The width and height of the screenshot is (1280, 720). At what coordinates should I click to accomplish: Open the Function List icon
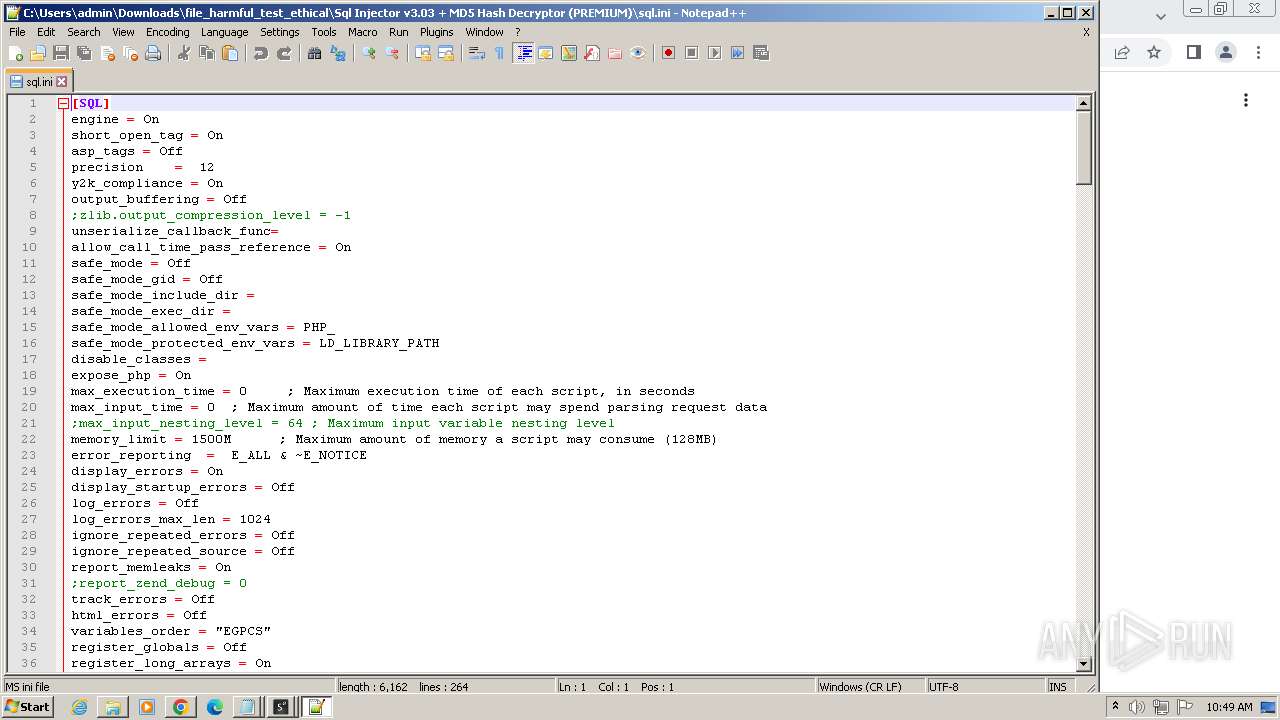coord(592,53)
